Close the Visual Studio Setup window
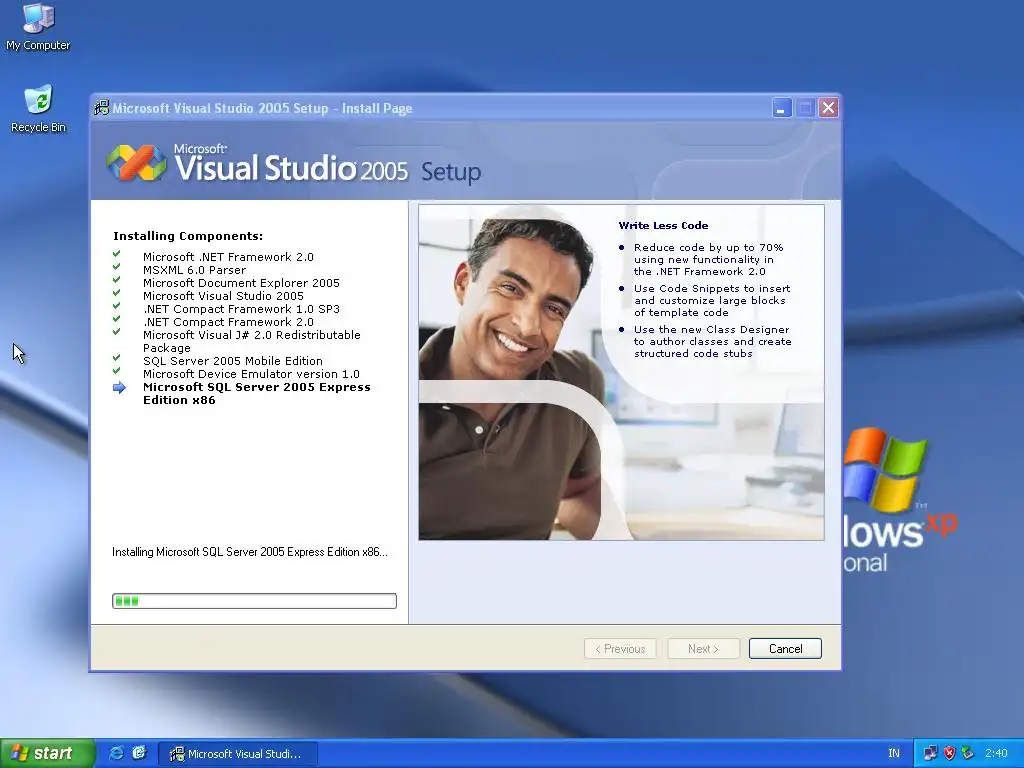Viewport: 1024px width, 768px height. 828,108
